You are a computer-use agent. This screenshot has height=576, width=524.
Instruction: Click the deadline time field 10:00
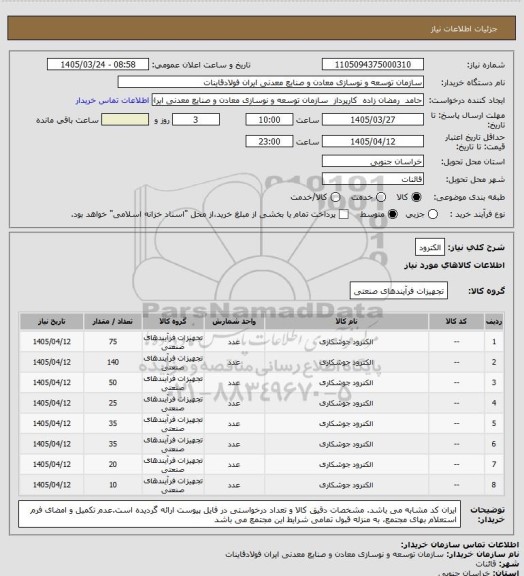pyautogui.click(x=269, y=120)
